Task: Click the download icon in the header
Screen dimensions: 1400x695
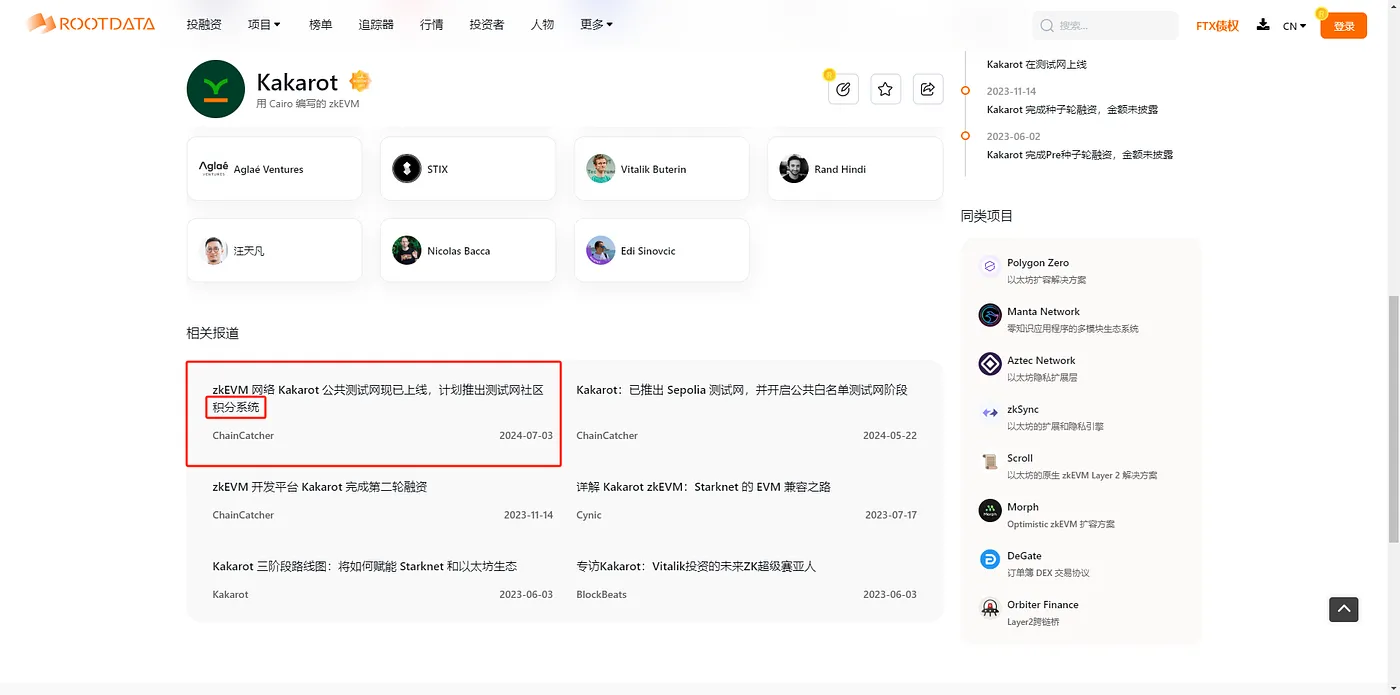Action: click(x=1263, y=25)
